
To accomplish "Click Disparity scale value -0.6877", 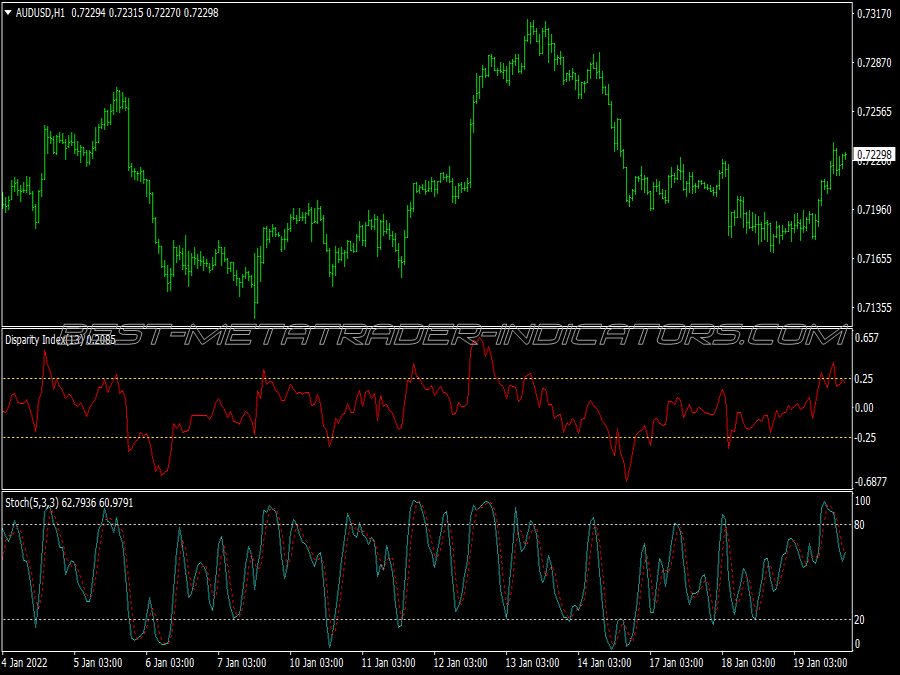I will 871,482.
